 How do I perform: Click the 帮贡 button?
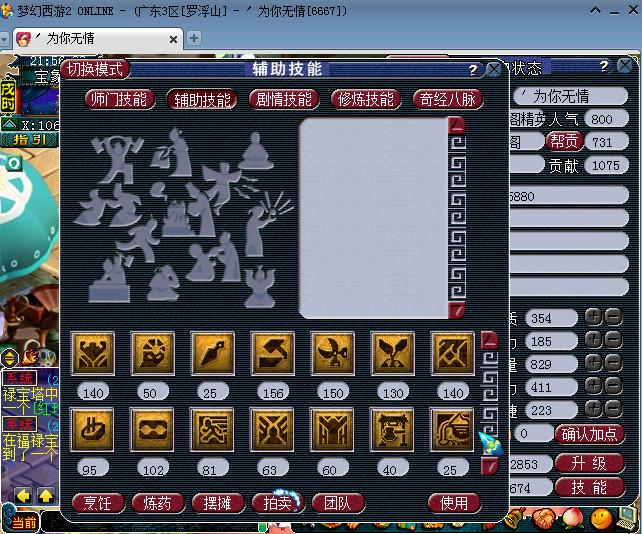[x=564, y=142]
